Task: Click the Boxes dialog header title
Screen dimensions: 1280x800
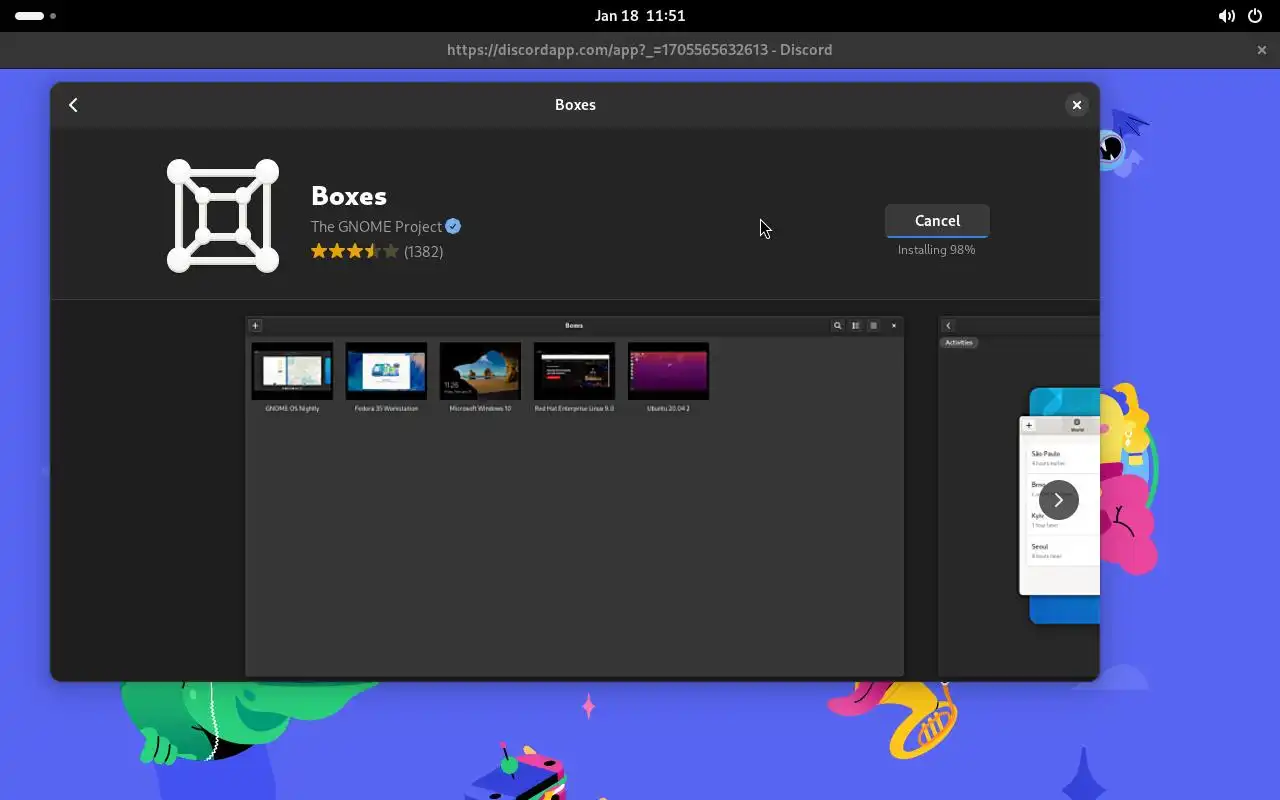Action: 575,105
